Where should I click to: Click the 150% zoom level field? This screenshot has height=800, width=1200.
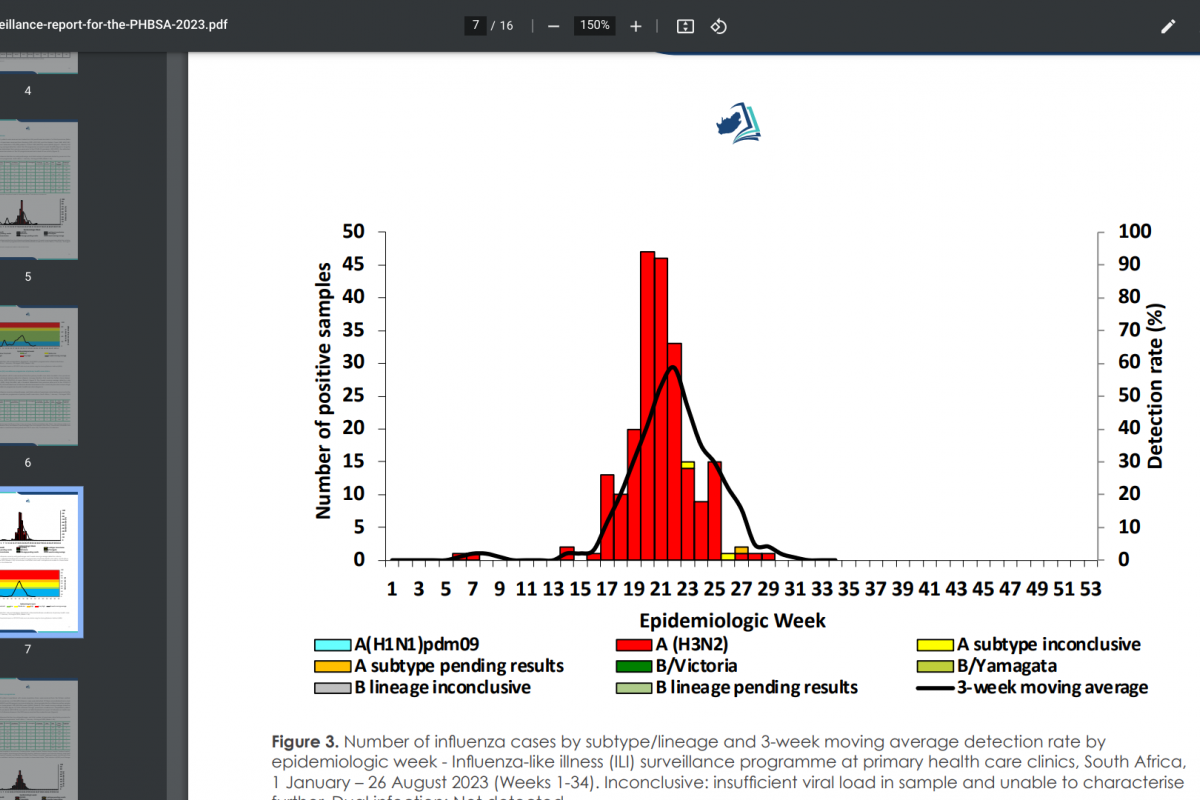pos(594,26)
